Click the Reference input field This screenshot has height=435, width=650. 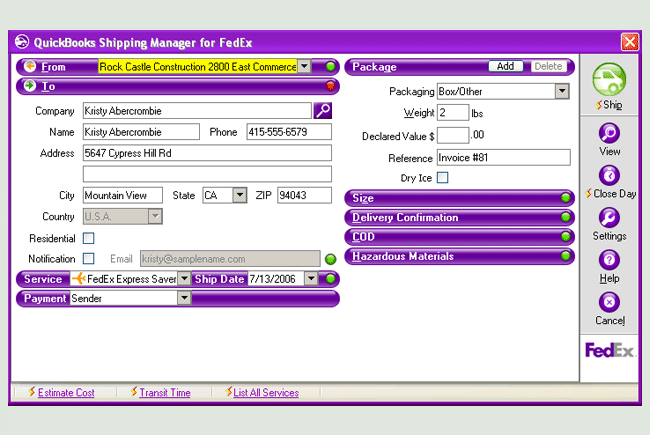point(503,157)
